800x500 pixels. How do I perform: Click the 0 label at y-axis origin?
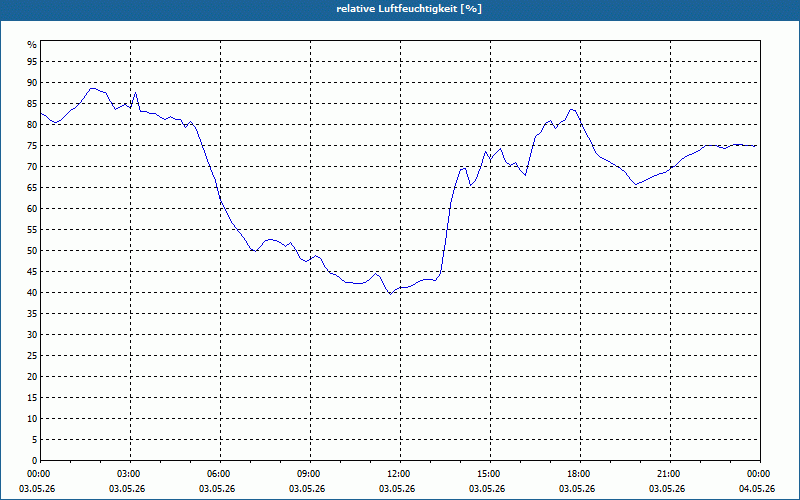[34, 461]
